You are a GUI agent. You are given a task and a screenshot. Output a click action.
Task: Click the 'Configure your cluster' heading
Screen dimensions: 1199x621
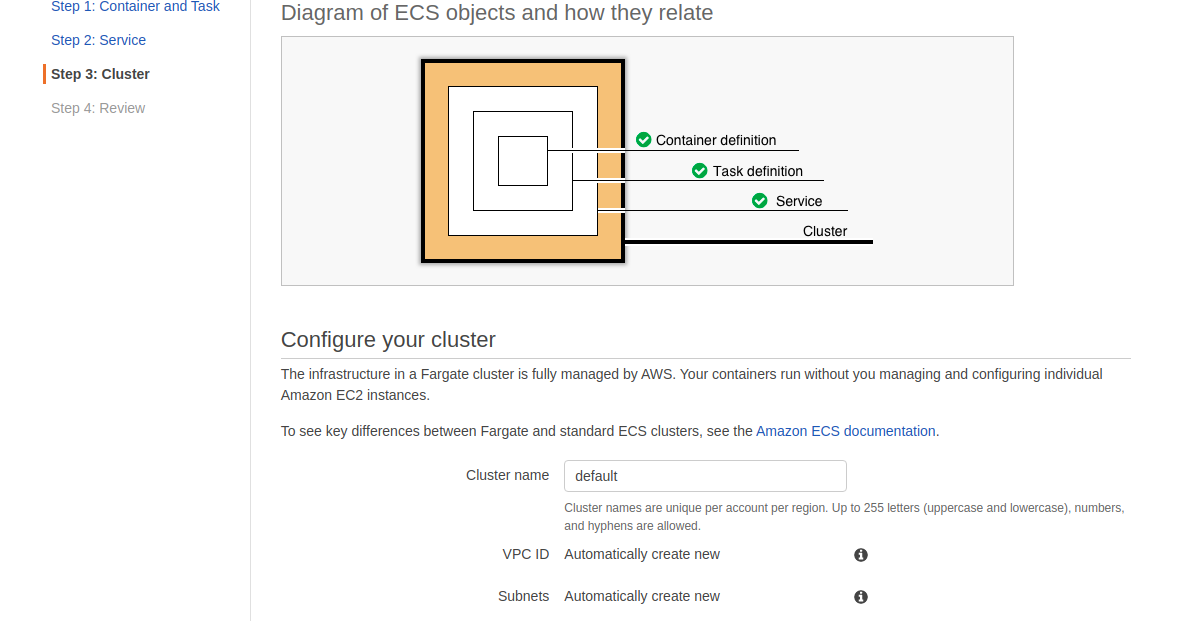coord(388,340)
